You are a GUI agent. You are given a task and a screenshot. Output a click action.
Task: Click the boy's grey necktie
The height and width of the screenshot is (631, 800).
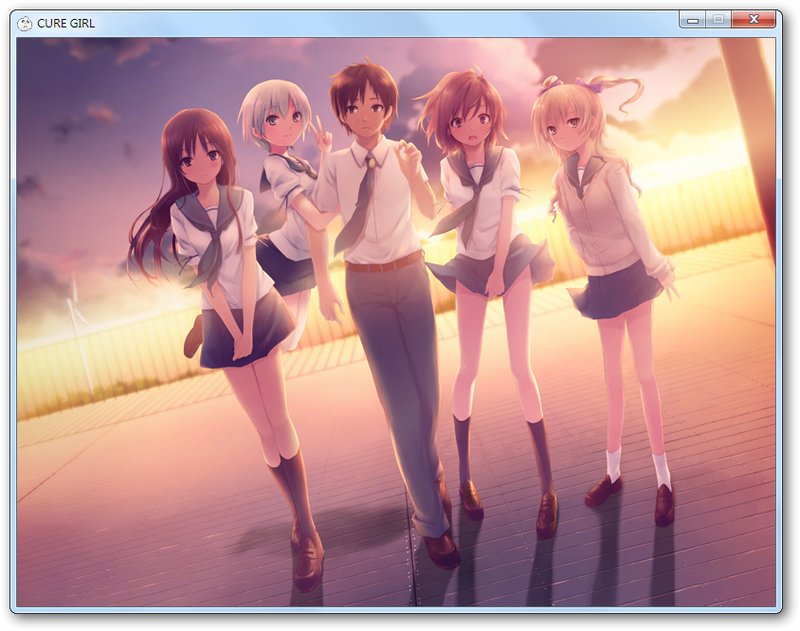coord(360,204)
